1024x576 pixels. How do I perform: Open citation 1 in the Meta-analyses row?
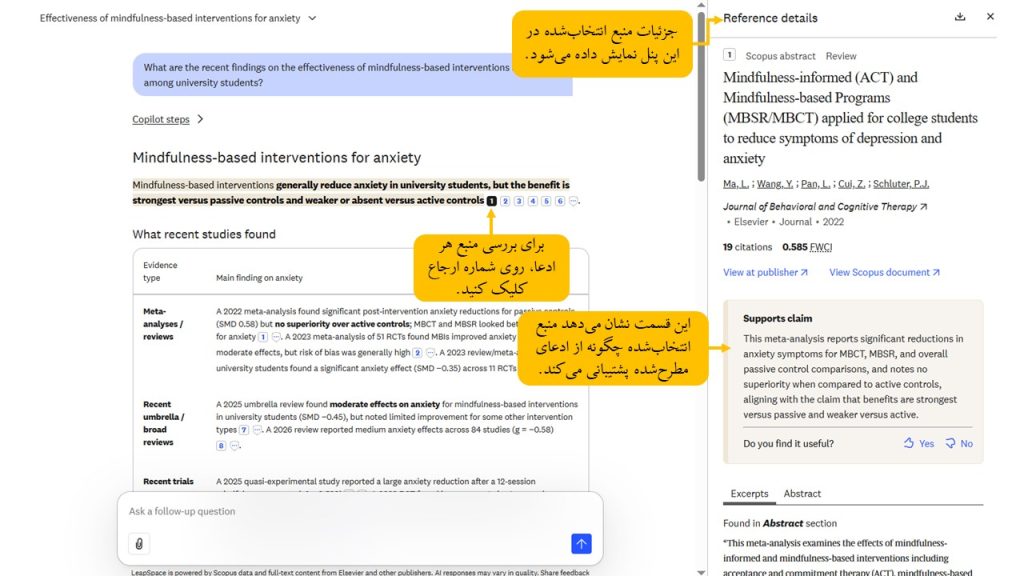(263, 337)
